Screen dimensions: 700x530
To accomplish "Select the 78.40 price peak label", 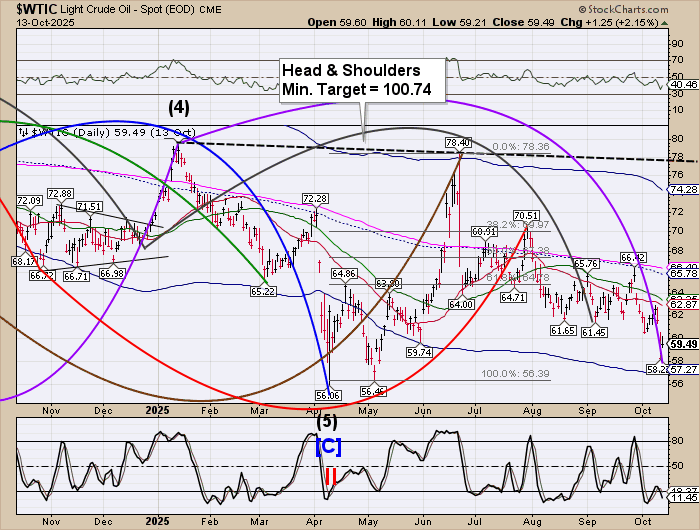I will [x=457, y=144].
